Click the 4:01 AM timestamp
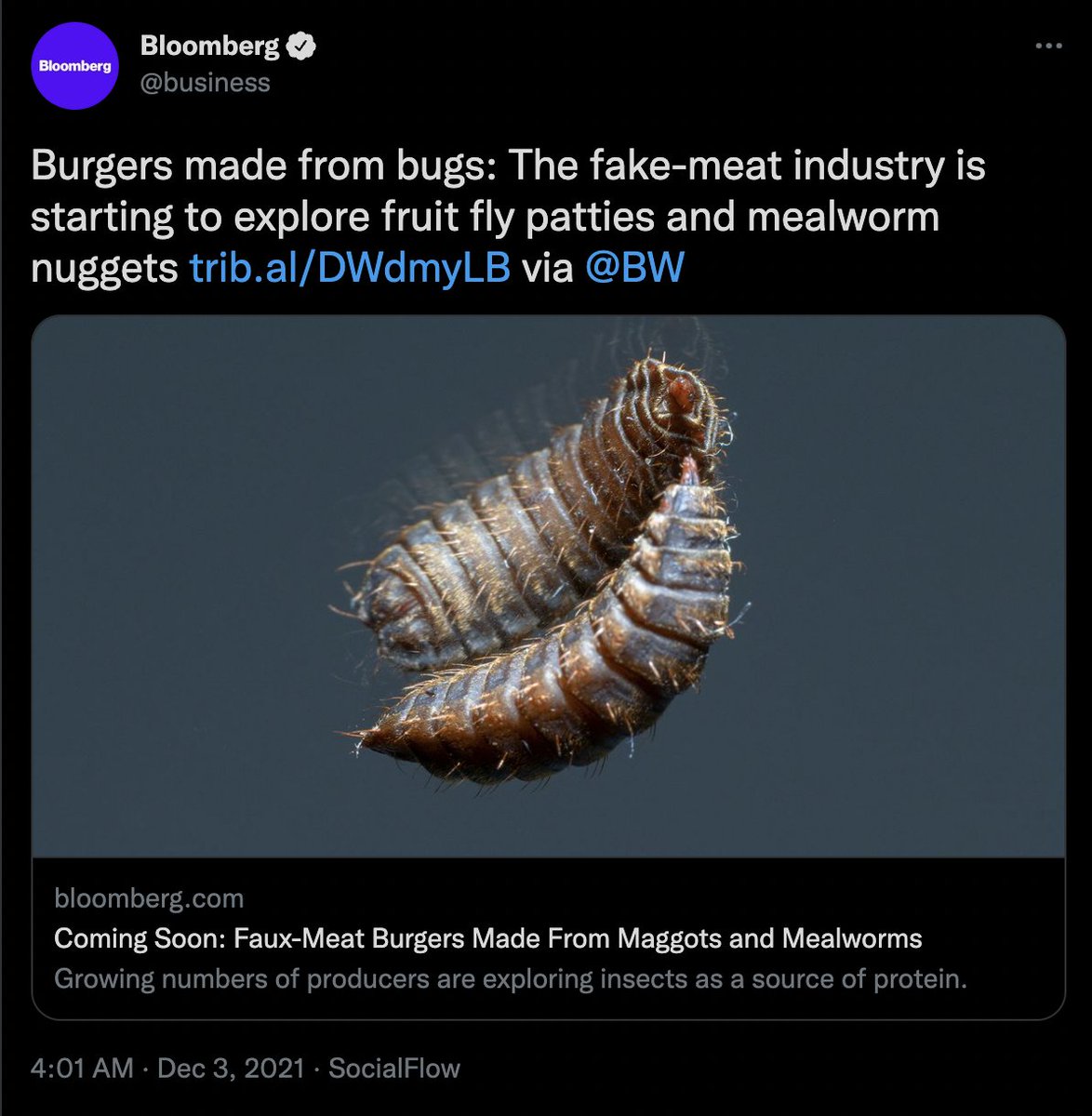The image size is (1092, 1116). tap(83, 1068)
